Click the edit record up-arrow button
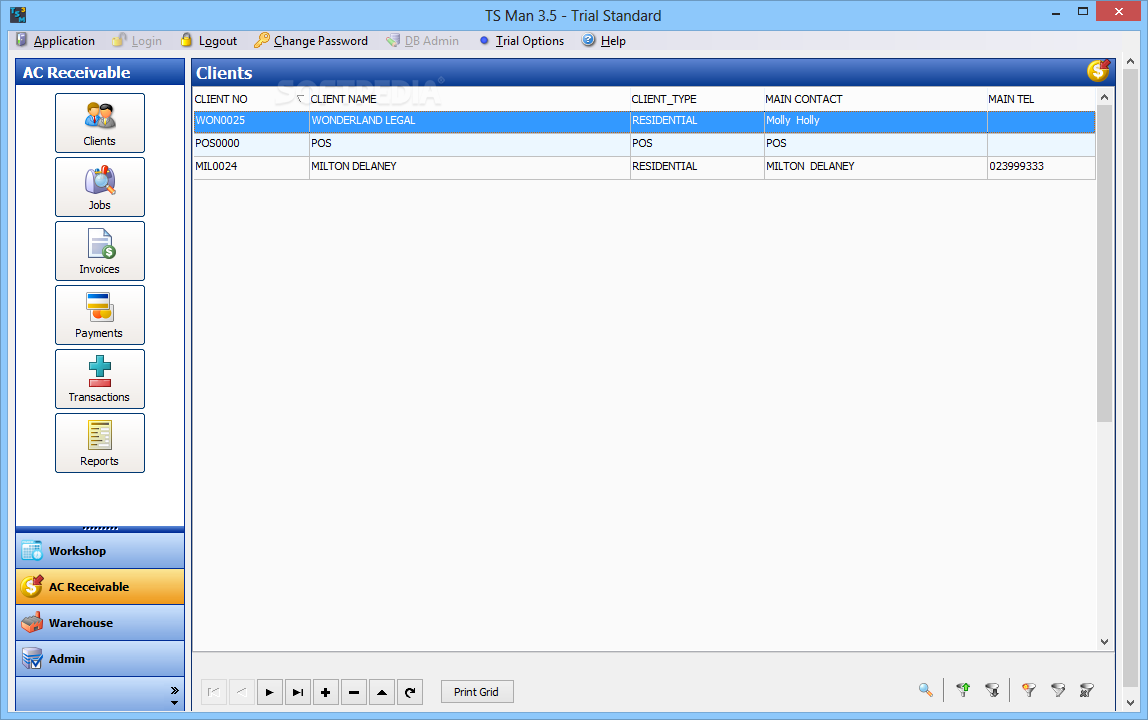 click(382, 692)
